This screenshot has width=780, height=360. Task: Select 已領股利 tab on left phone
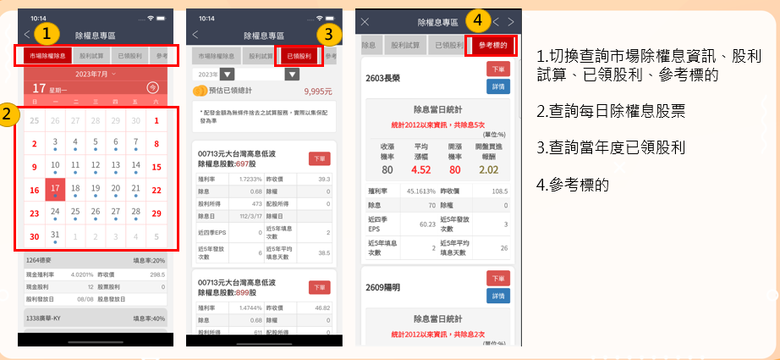click(x=130, y=56)
